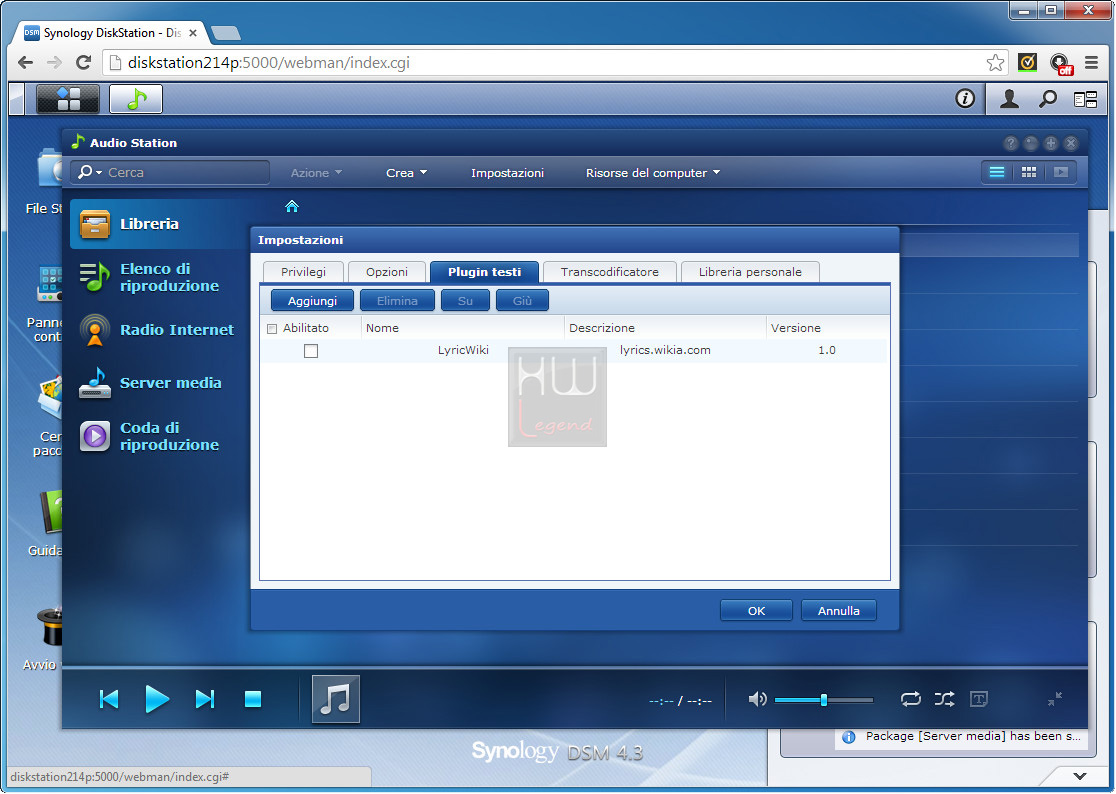Open the DSM widgets panel icon
The width and height of the screenshot is (1116, 794).
1085,99
